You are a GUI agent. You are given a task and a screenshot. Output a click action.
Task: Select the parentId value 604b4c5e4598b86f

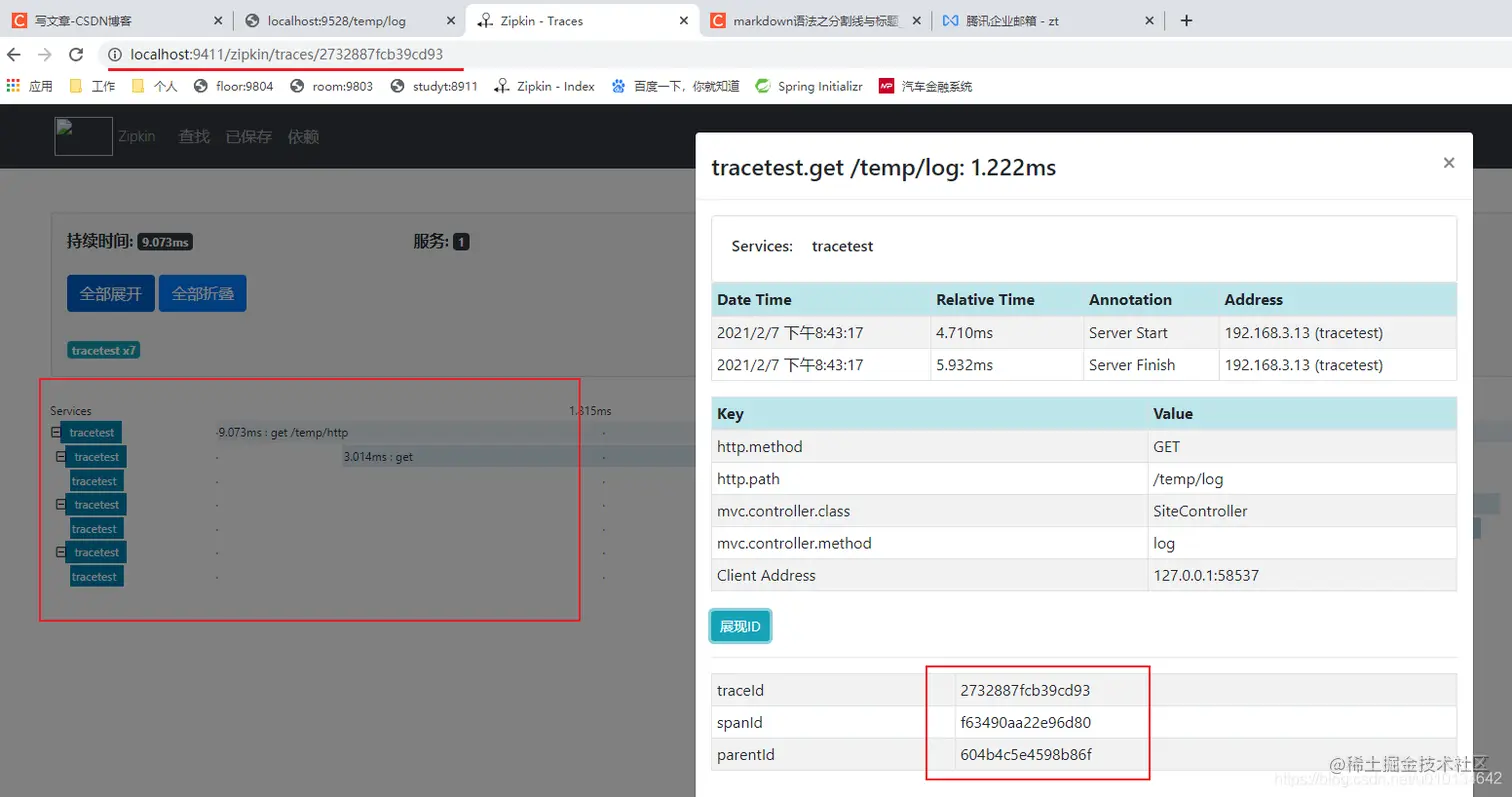[1025, 754]
